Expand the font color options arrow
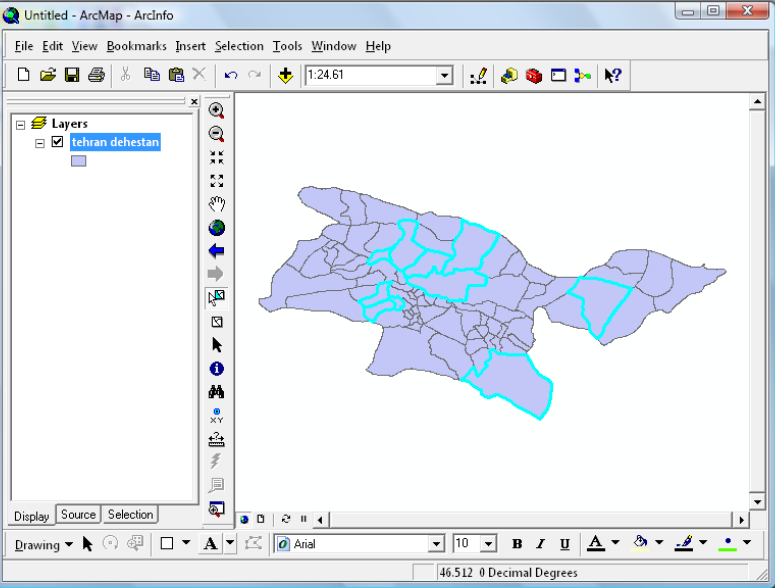Image resolution: width=775 pixels, height=588 pixels. click(615, 543)
